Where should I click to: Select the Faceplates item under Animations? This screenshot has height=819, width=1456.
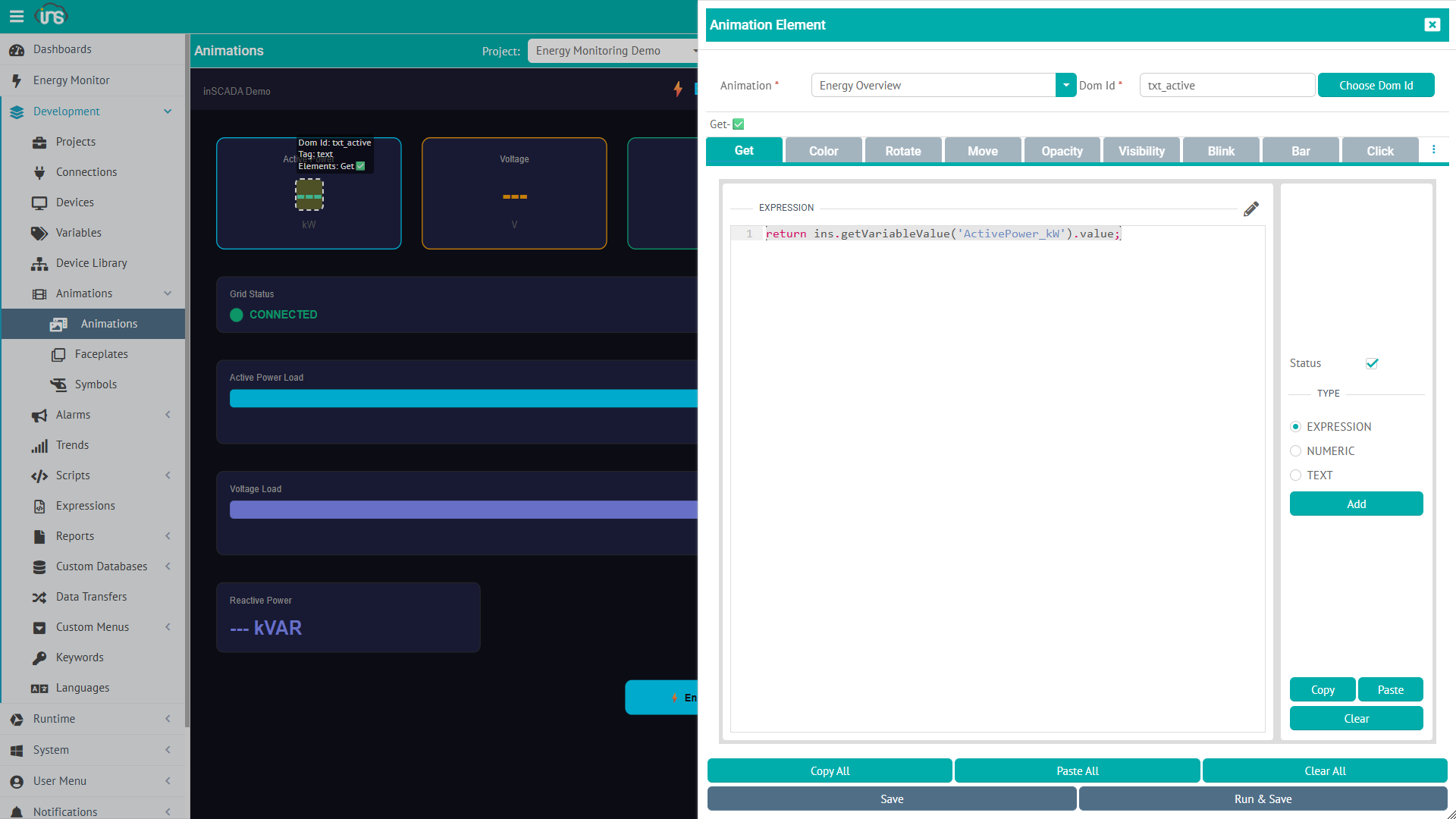[102, 353]
